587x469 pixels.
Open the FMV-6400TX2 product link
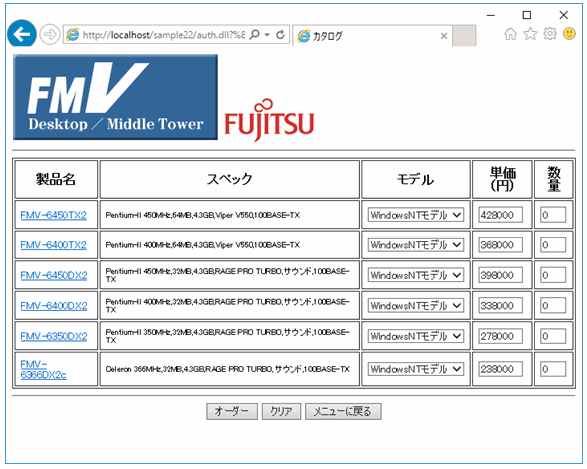(54, 245)
